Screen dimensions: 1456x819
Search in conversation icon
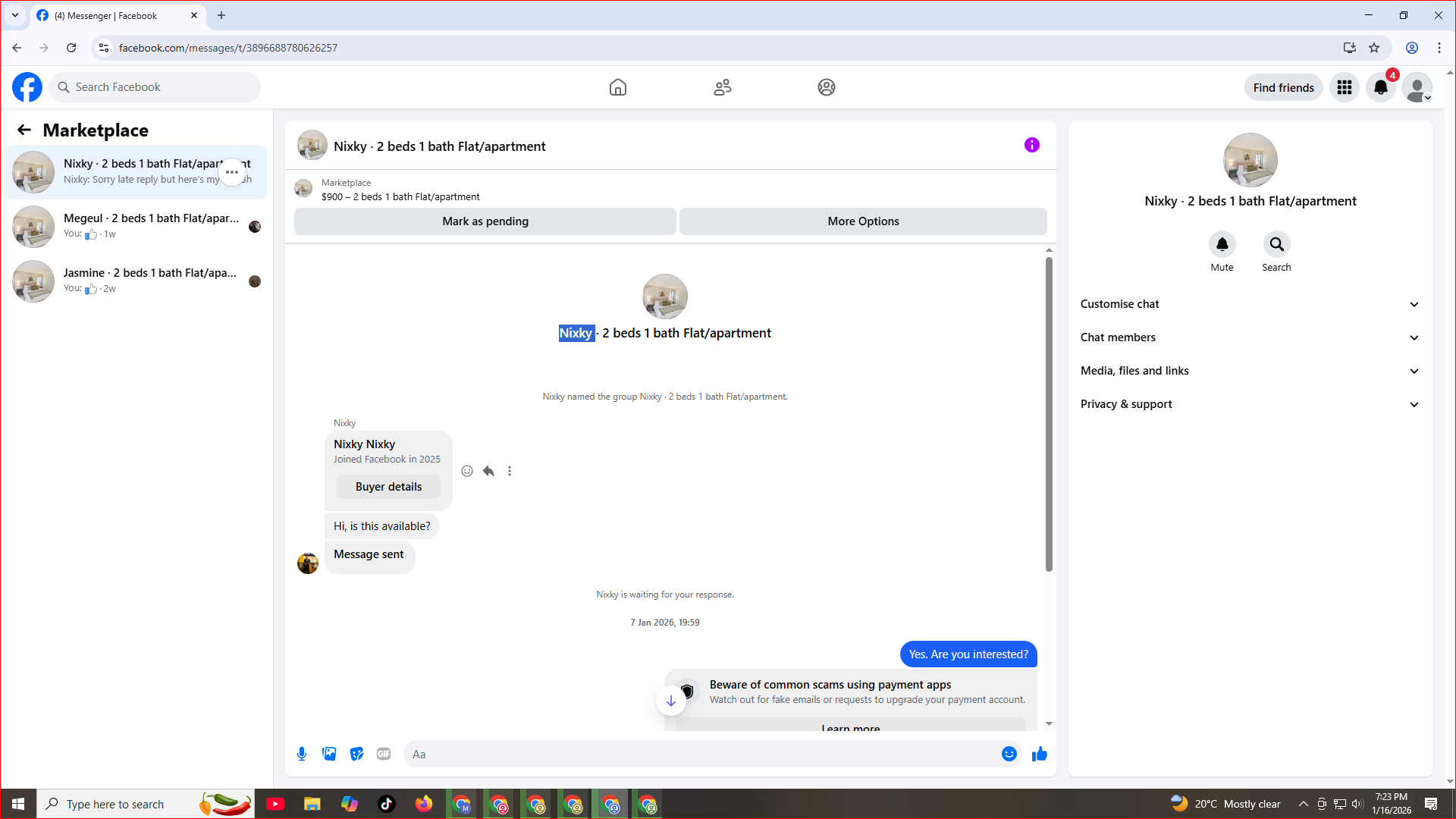point(1276,244)
